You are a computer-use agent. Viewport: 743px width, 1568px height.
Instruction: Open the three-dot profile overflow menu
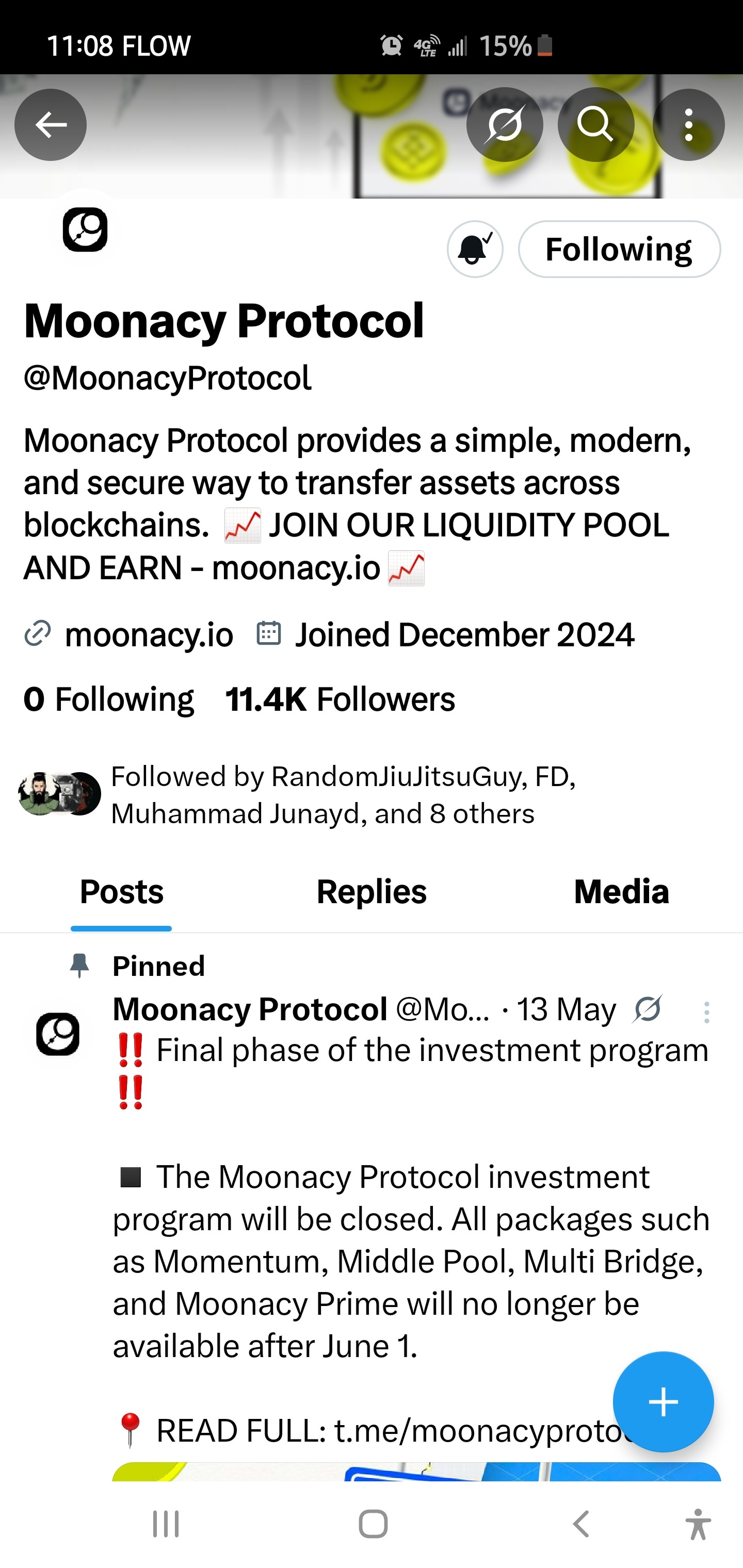688,125
